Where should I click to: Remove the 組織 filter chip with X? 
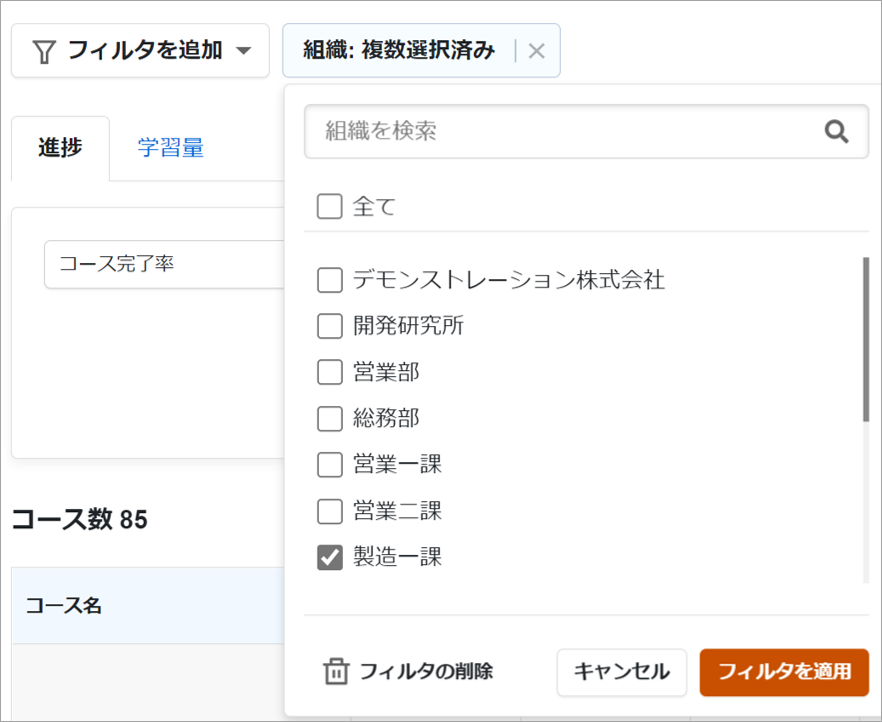coord(537,51)
